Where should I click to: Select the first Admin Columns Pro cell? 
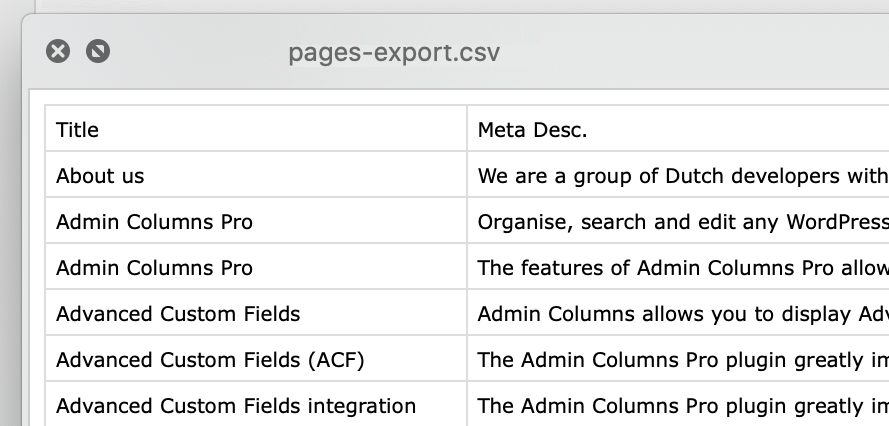point(255,222)
